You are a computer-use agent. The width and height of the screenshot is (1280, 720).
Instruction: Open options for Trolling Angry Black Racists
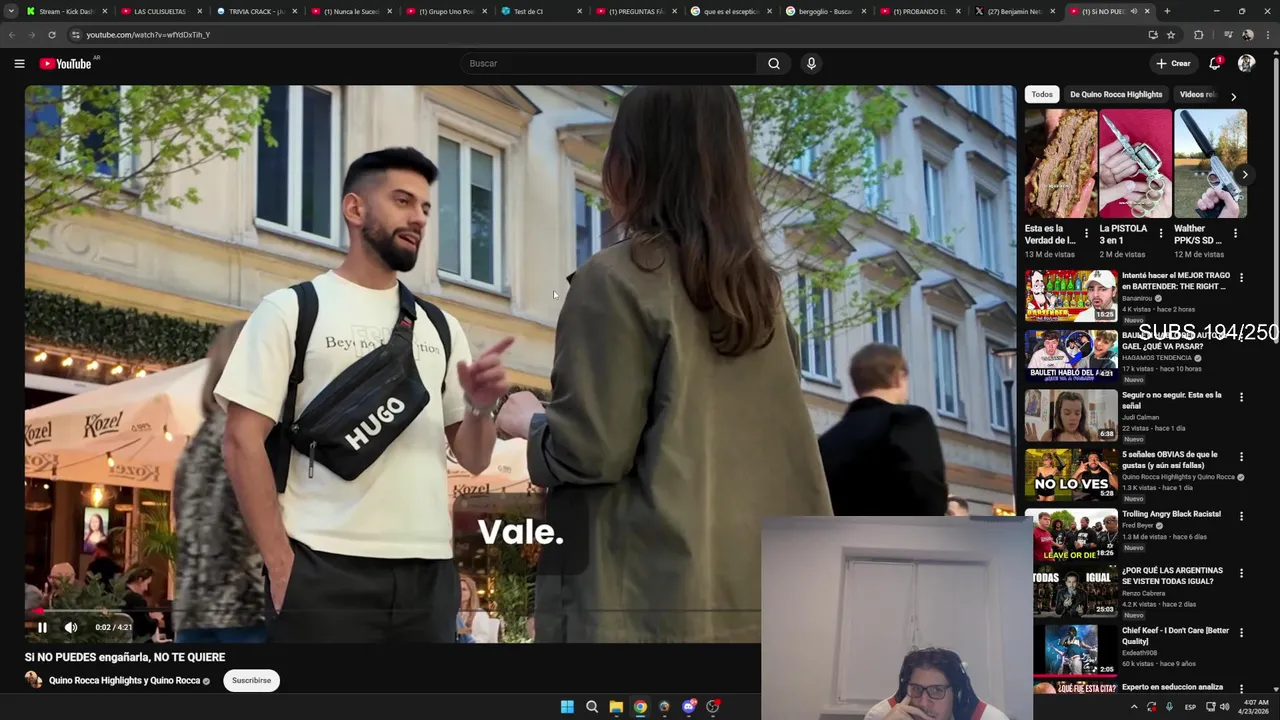(x=1241, y=516)
